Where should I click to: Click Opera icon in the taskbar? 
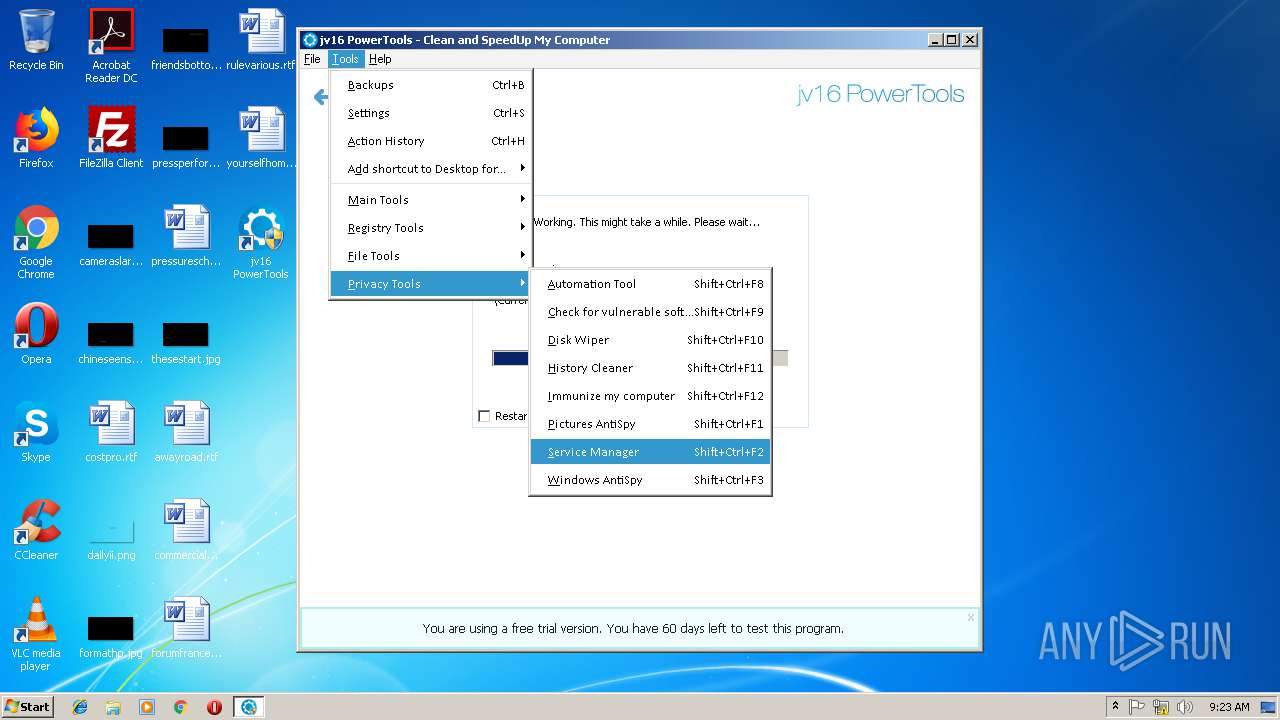click(x=214, y=707)
